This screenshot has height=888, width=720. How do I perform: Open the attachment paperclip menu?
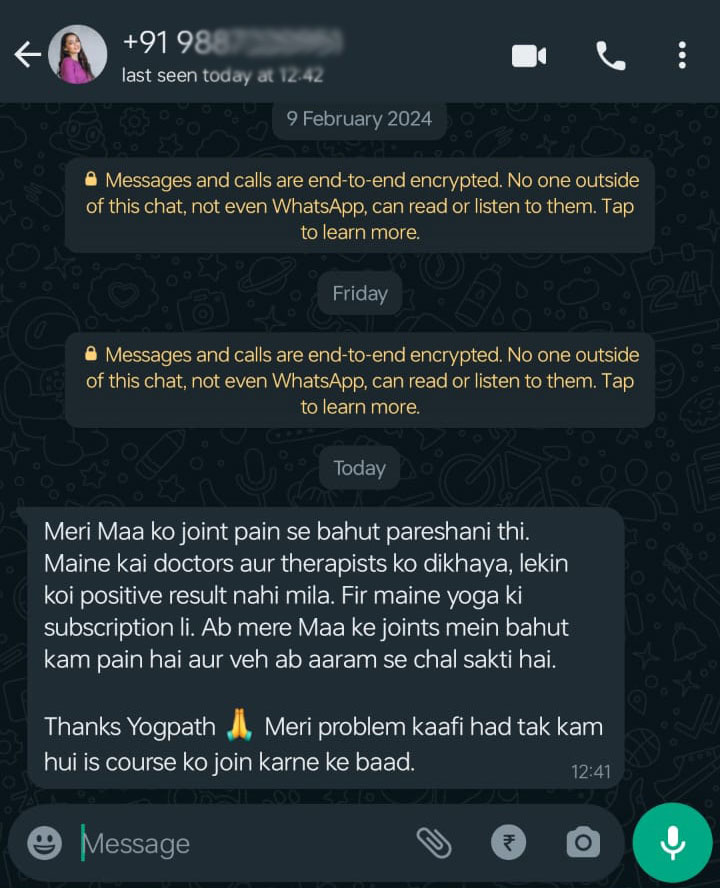[x=434, y=843]
